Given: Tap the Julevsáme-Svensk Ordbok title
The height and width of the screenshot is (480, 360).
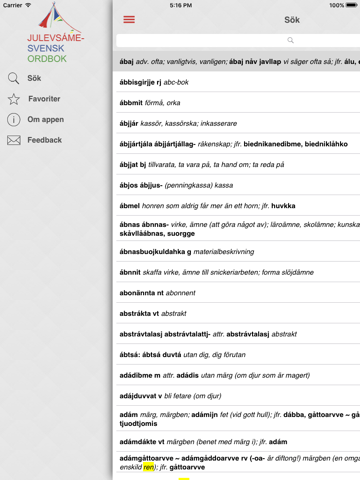Looking at the screenshot, I should 55,48.
